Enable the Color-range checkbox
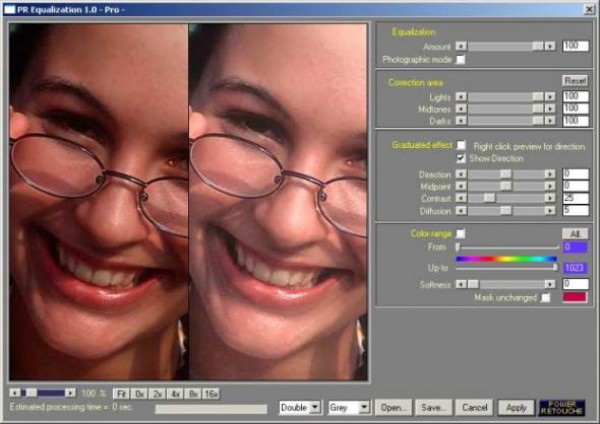Viewport: 600px width, 424px height. (x=461, y=232)
